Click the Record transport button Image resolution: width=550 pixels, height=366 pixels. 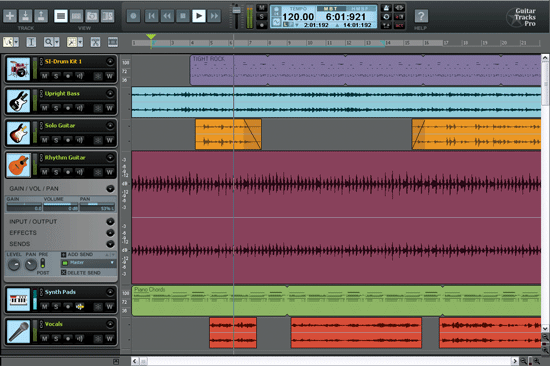133,16
